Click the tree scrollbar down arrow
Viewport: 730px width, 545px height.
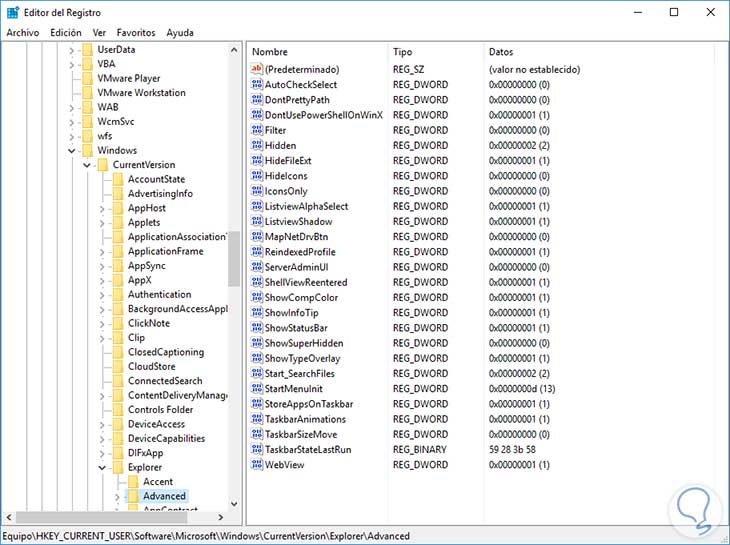coord(234,504)
